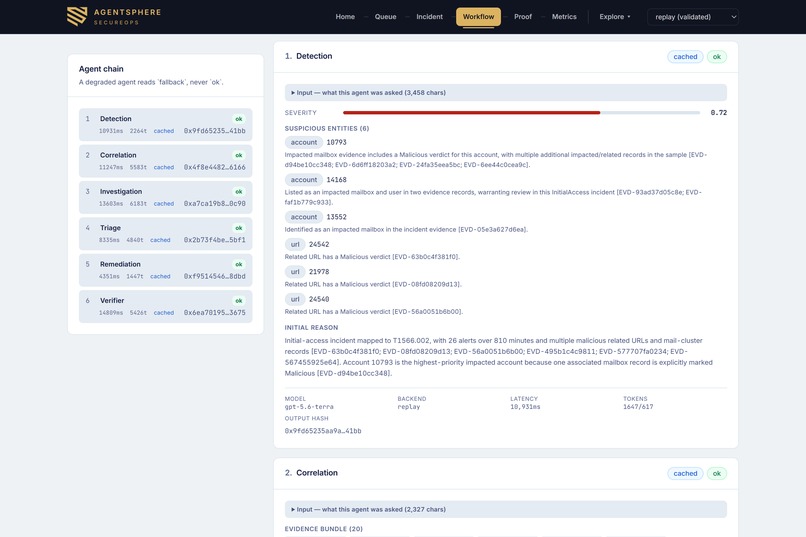
Task: Click the AgentSphere SecureOps logo
Action: [114, 16]
